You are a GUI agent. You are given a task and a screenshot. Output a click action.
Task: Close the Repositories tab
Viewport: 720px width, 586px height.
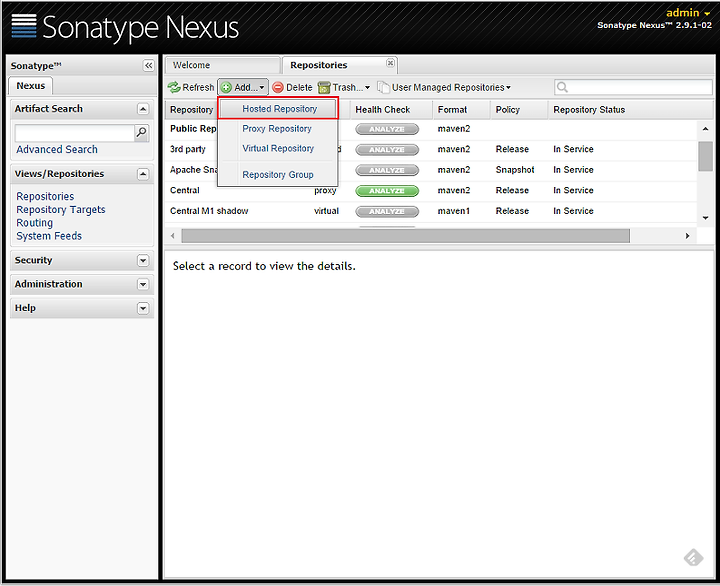[x=390, y=63]
